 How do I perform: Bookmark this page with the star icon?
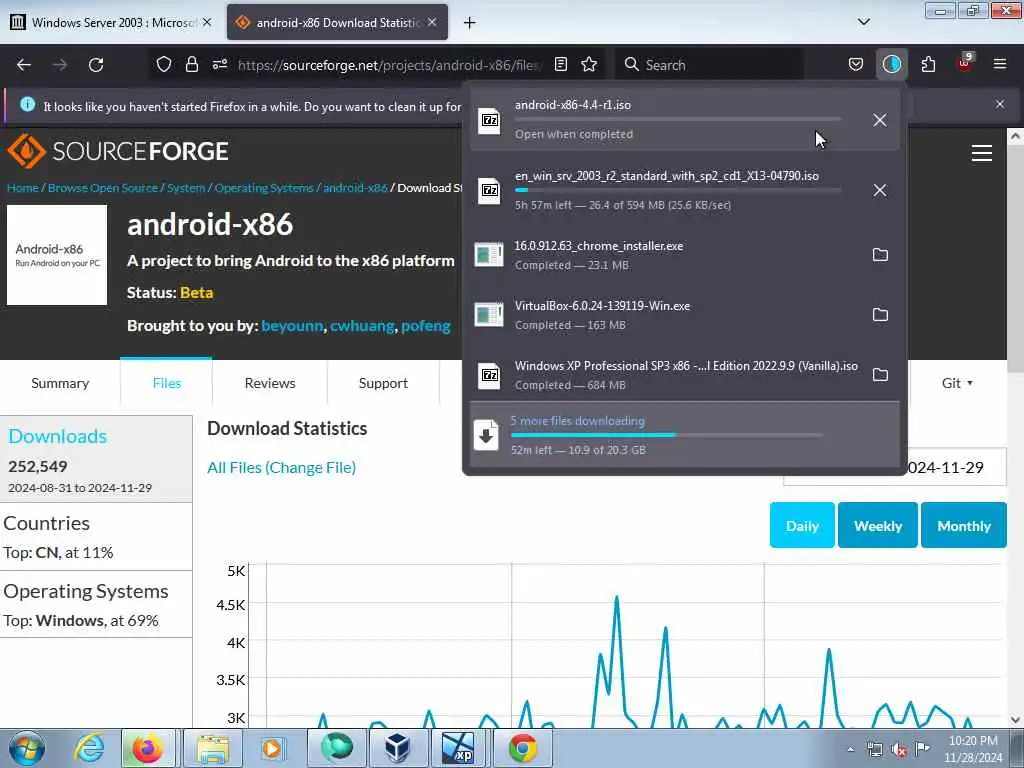click(x=589, y=64)
